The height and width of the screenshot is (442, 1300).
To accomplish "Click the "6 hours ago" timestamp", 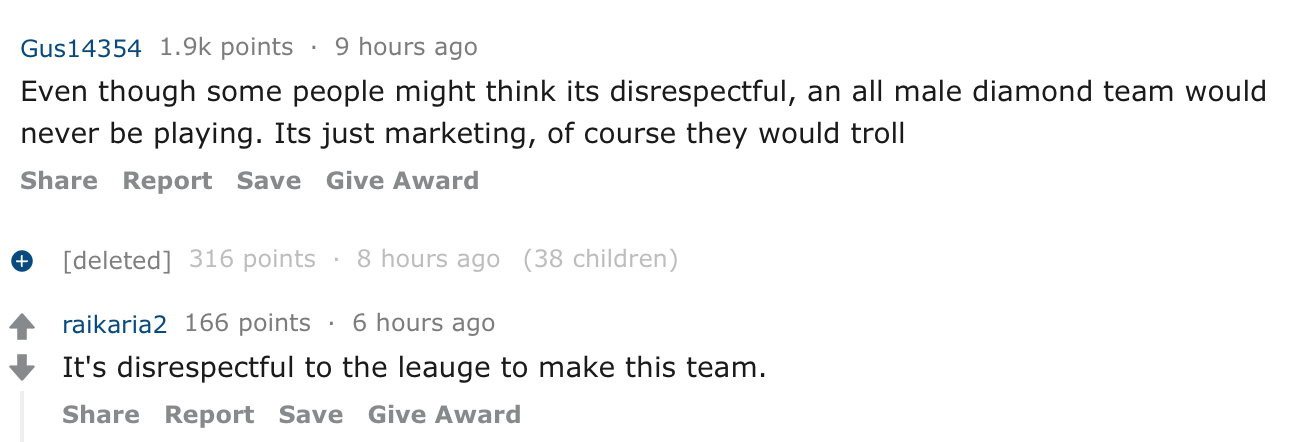I will click(x=423, y=323).
